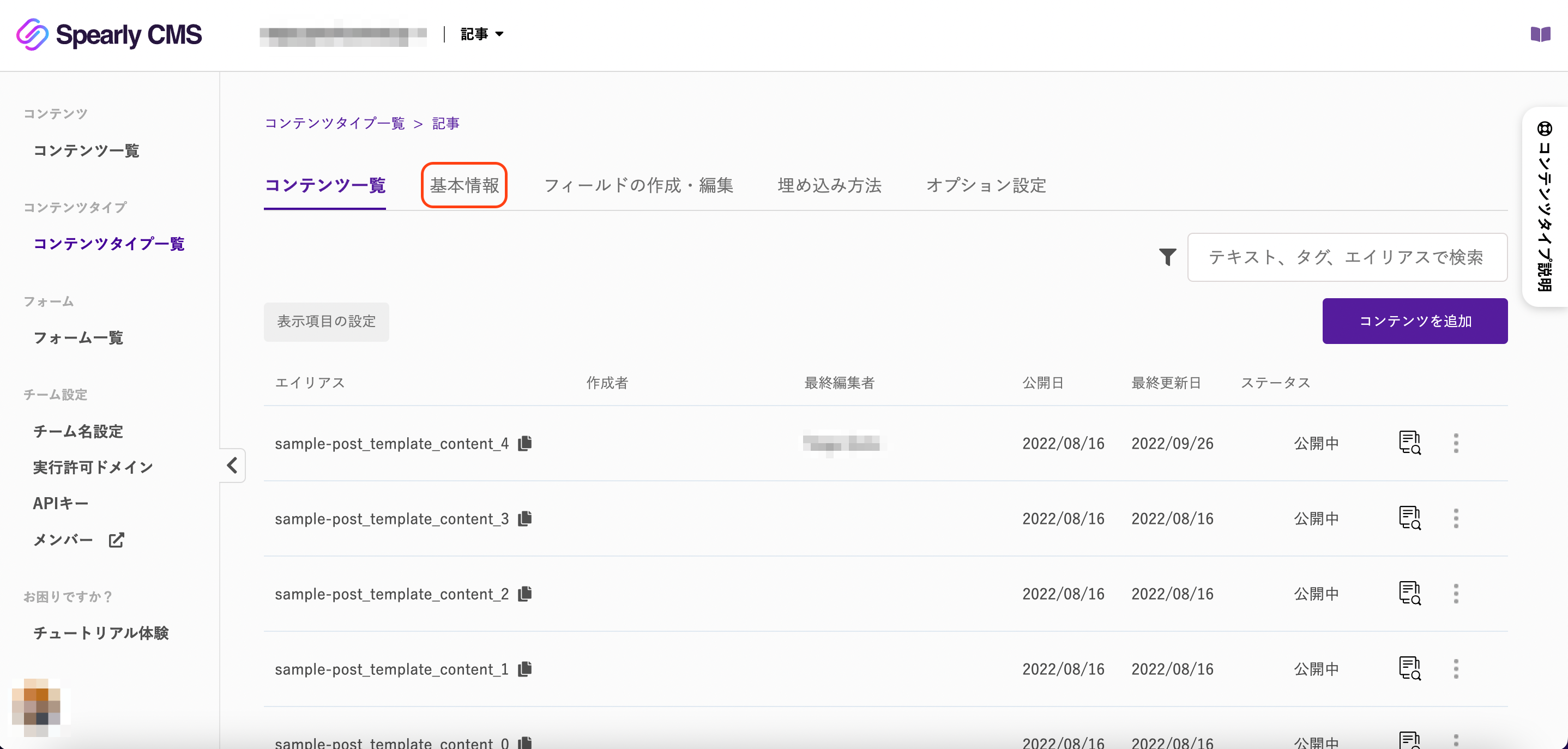The height and width of the screenshot is (749, 1568).
Task: Copy alias of sample-post_template_content_3
Action: (524, 518)
